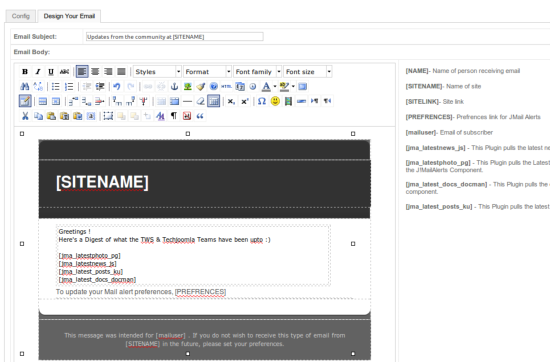The image size is (550, 362).
Task: Toggle underline formatting
Action: click(x=51, y=72)
